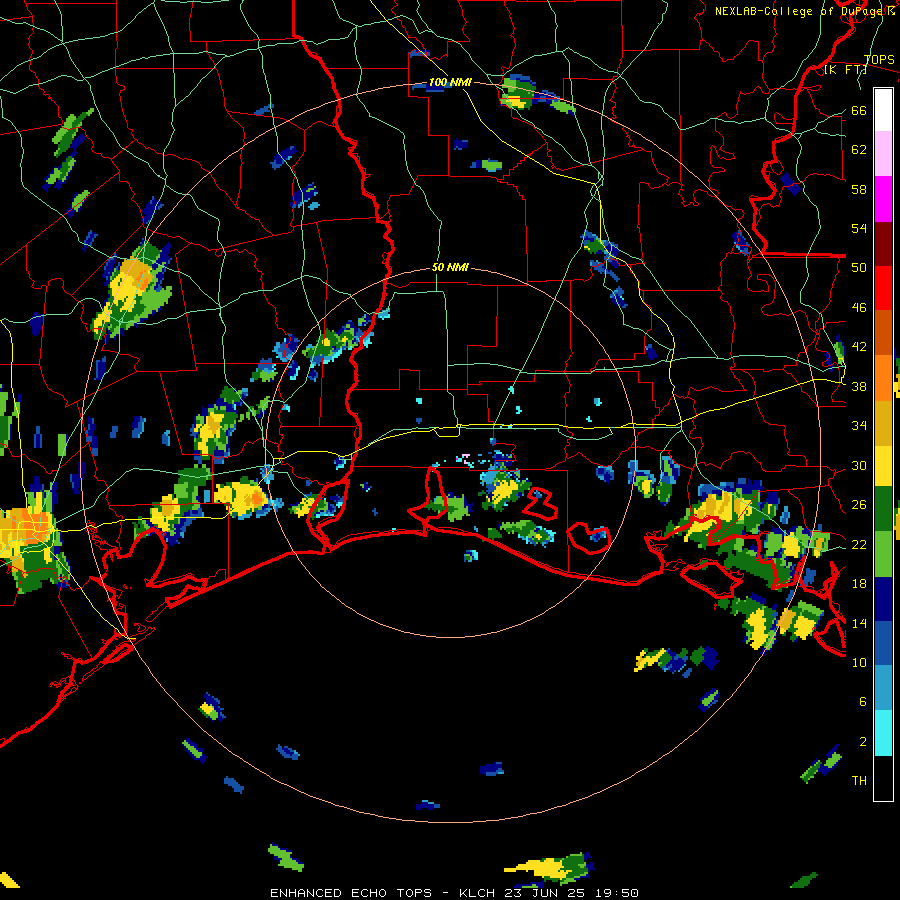Click the black TH swatch in legend

(883, 778)
